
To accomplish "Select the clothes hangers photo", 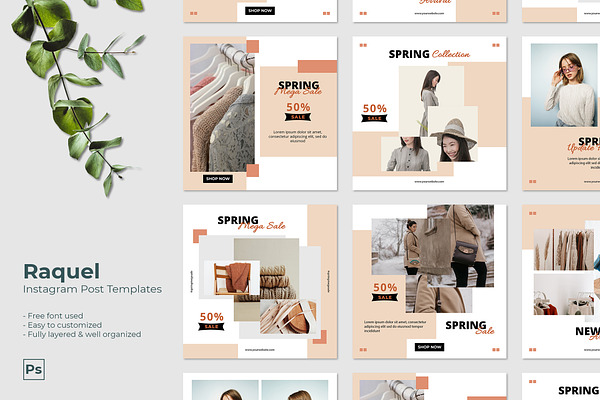I will (x=222, y=108).
